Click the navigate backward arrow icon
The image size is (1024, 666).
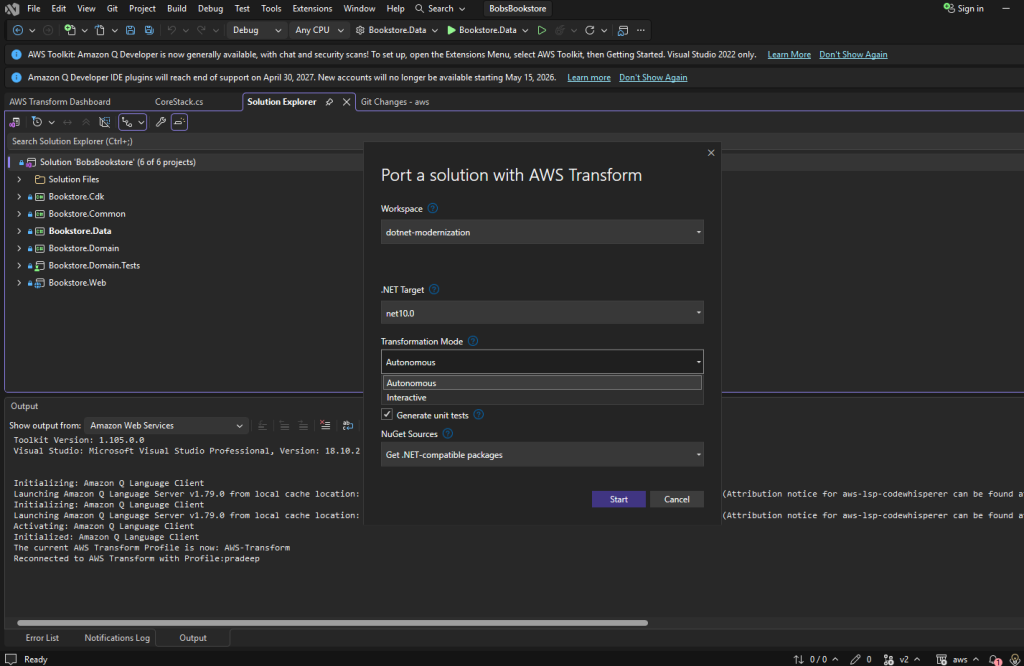(18, 30)
